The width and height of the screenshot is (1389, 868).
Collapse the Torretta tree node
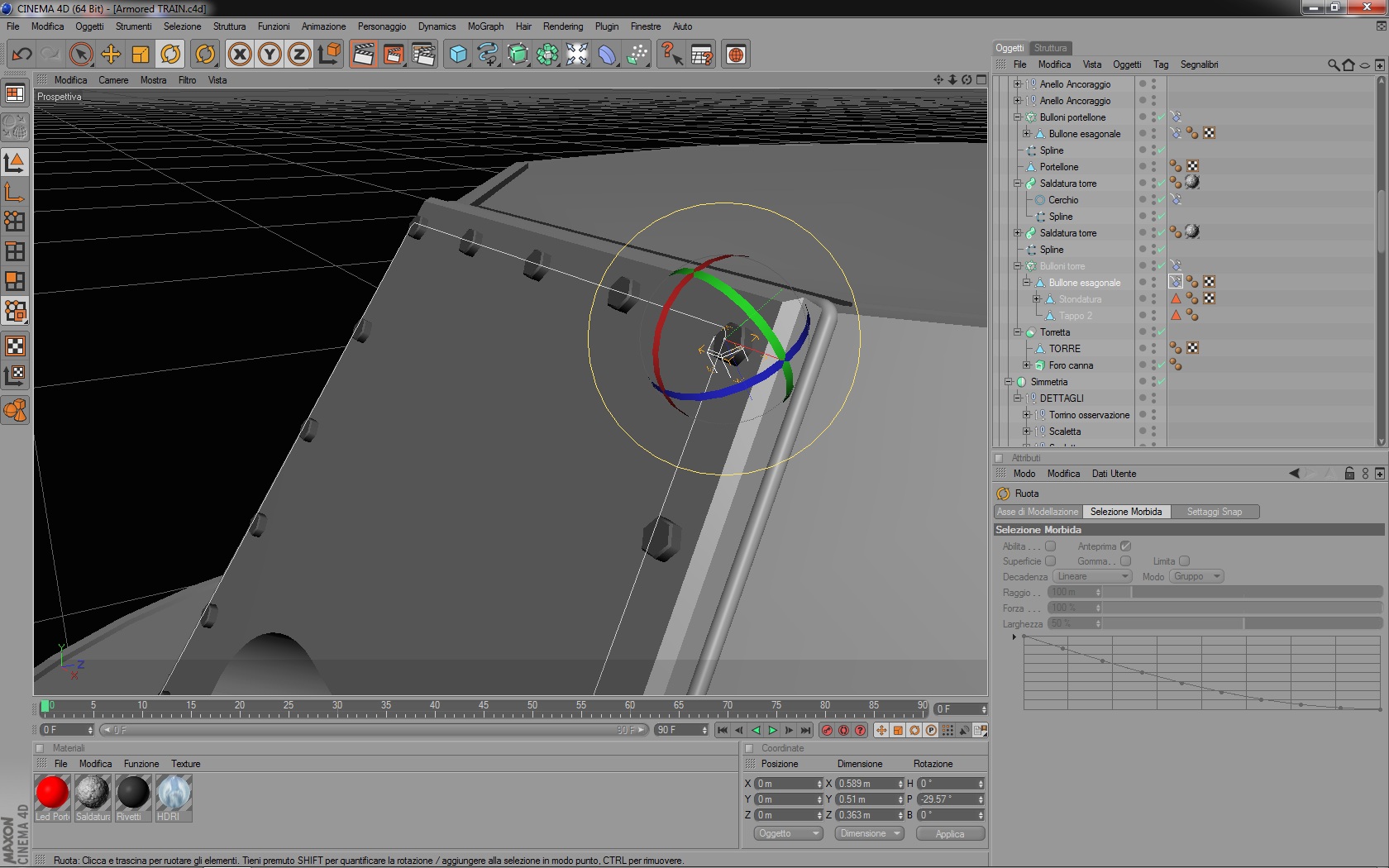pyautogui.click(x=1018, y=332)
